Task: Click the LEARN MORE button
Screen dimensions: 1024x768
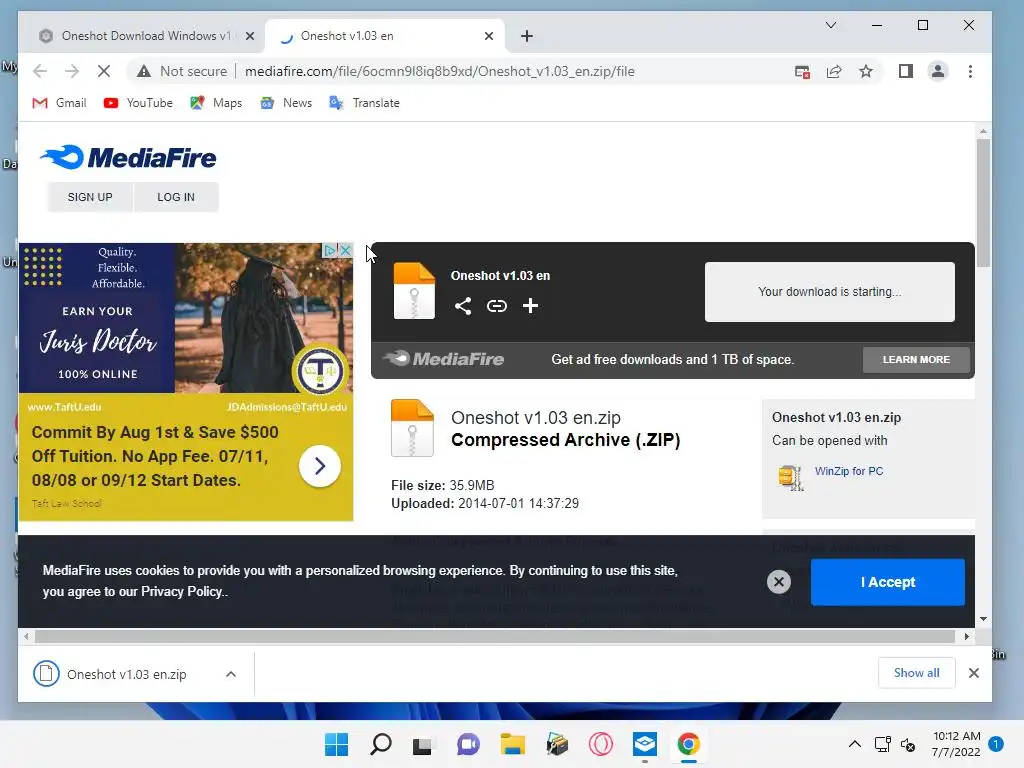Action: (916, 360)
